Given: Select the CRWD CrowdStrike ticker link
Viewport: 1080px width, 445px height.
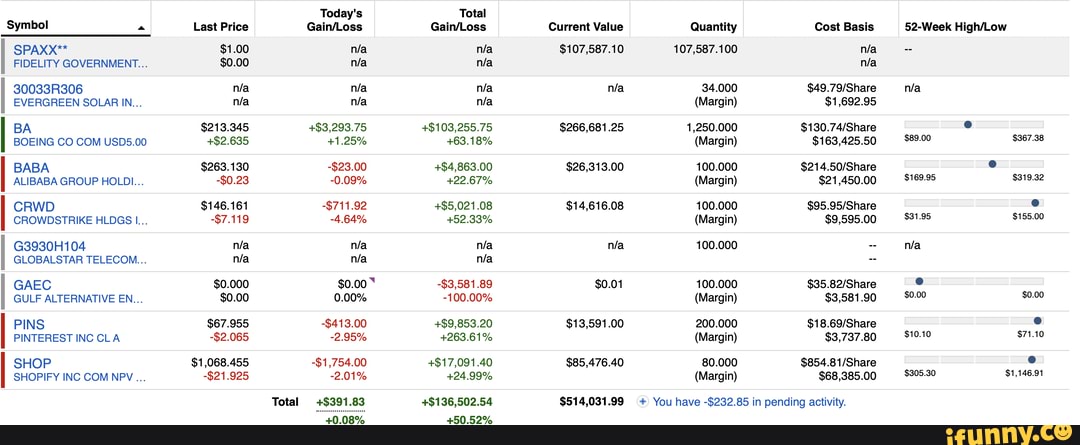Looking at the screenshot, I should tap(33, 206).
